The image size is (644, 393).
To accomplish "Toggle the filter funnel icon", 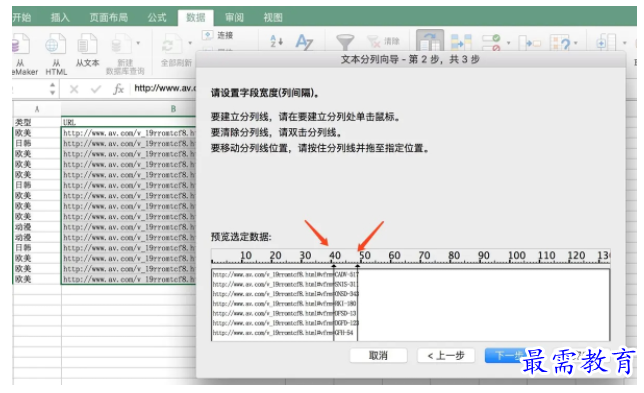I will 345,42.
